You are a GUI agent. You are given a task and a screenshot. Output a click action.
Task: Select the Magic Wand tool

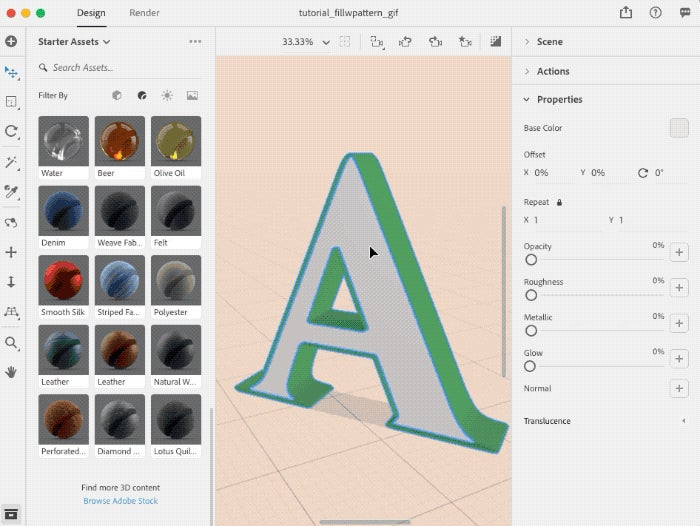[x=11, y=162]
